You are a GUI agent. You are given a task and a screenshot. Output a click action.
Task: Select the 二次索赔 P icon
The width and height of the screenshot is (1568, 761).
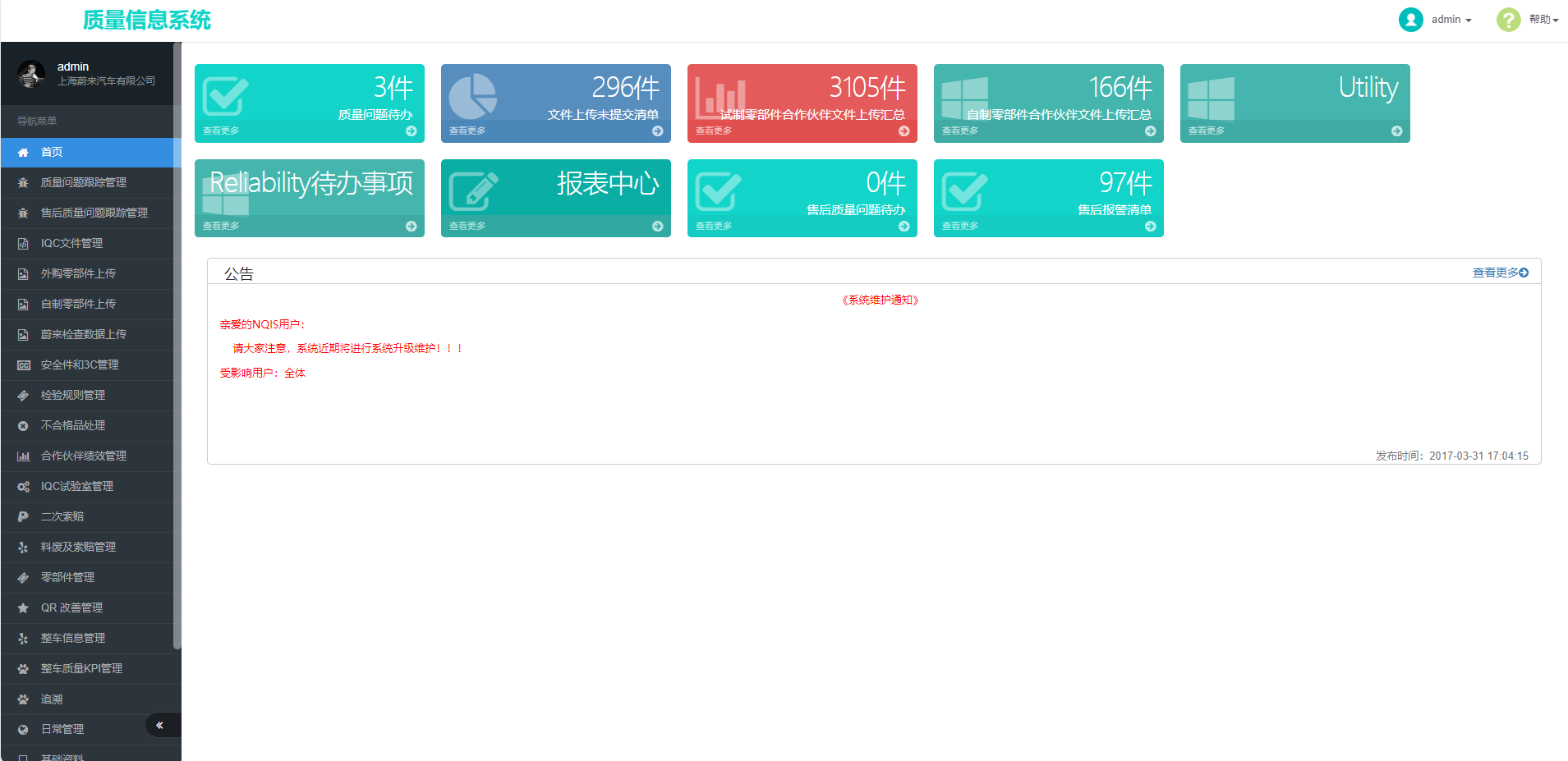pos(22,516)
